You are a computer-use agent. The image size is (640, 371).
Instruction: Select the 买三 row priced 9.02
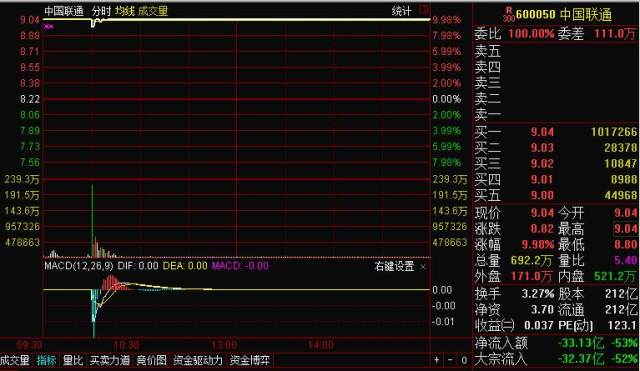point(556,164)
